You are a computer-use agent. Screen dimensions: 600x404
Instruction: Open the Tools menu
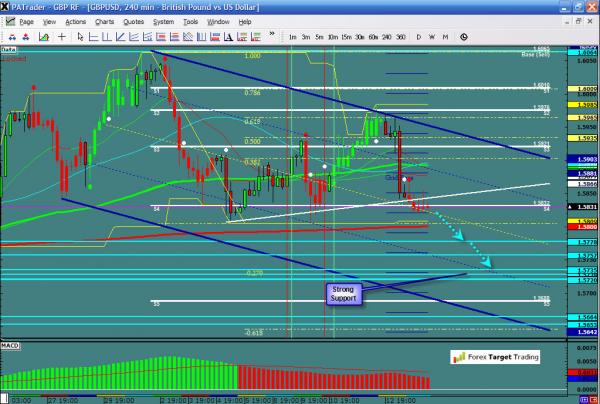(191, 20)
